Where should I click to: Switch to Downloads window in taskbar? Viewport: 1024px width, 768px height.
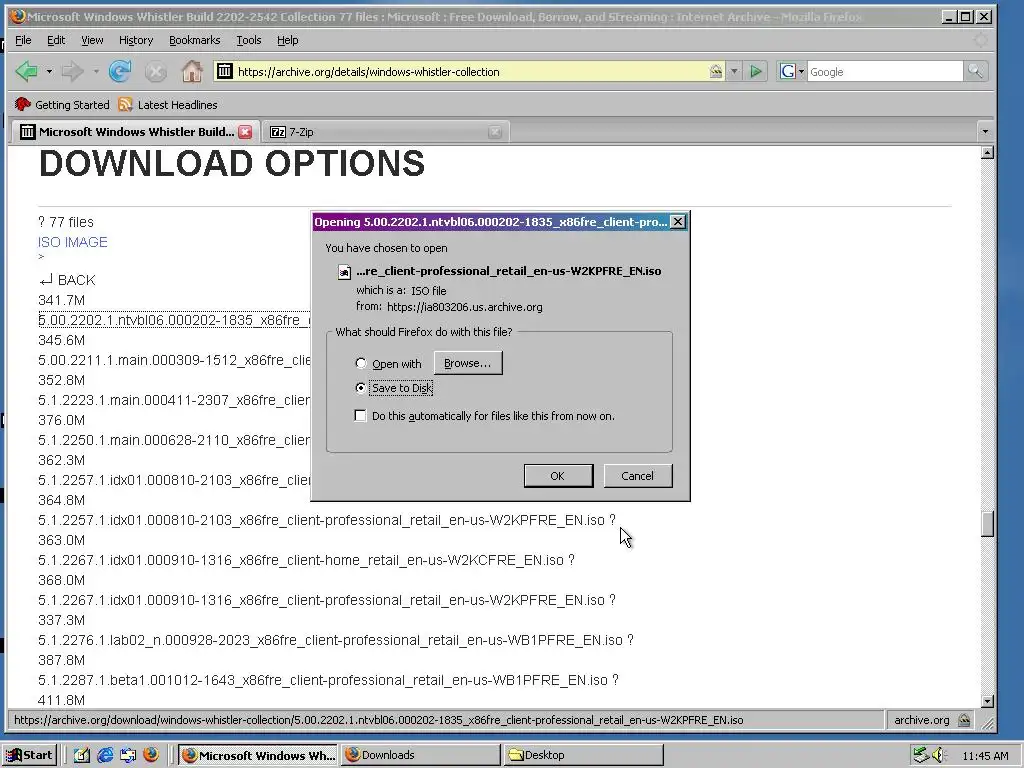click(421, 755)
